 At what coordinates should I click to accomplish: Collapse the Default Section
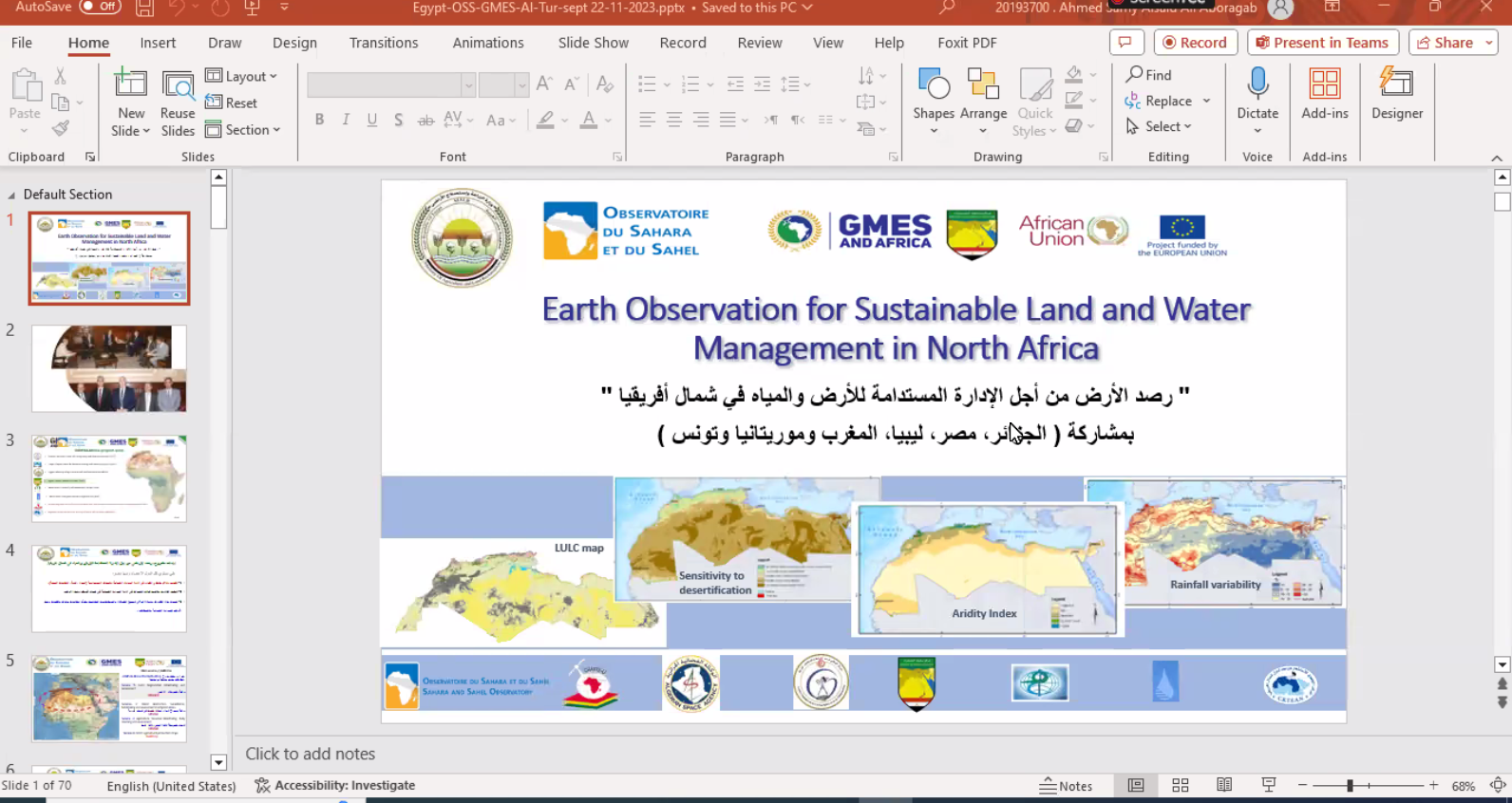11,195
